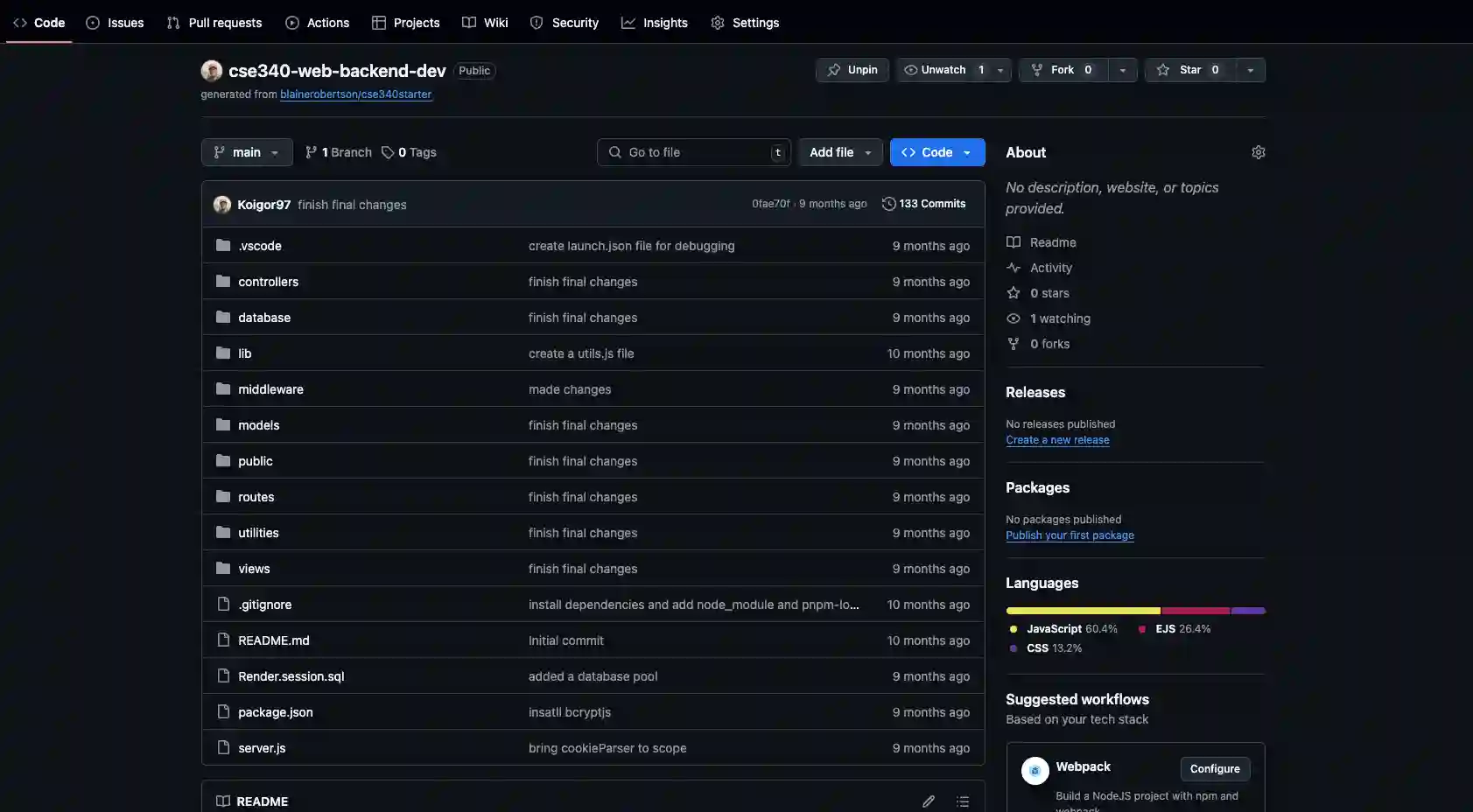Expand the Fork options dropdown arrow
1473x812 pixels.
click(x=1122, y=70)
